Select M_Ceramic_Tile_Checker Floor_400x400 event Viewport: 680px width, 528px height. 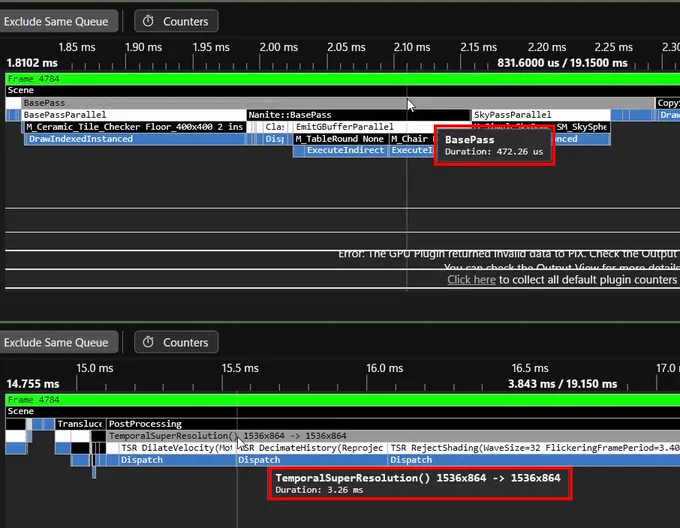click(x=135, y=127)
